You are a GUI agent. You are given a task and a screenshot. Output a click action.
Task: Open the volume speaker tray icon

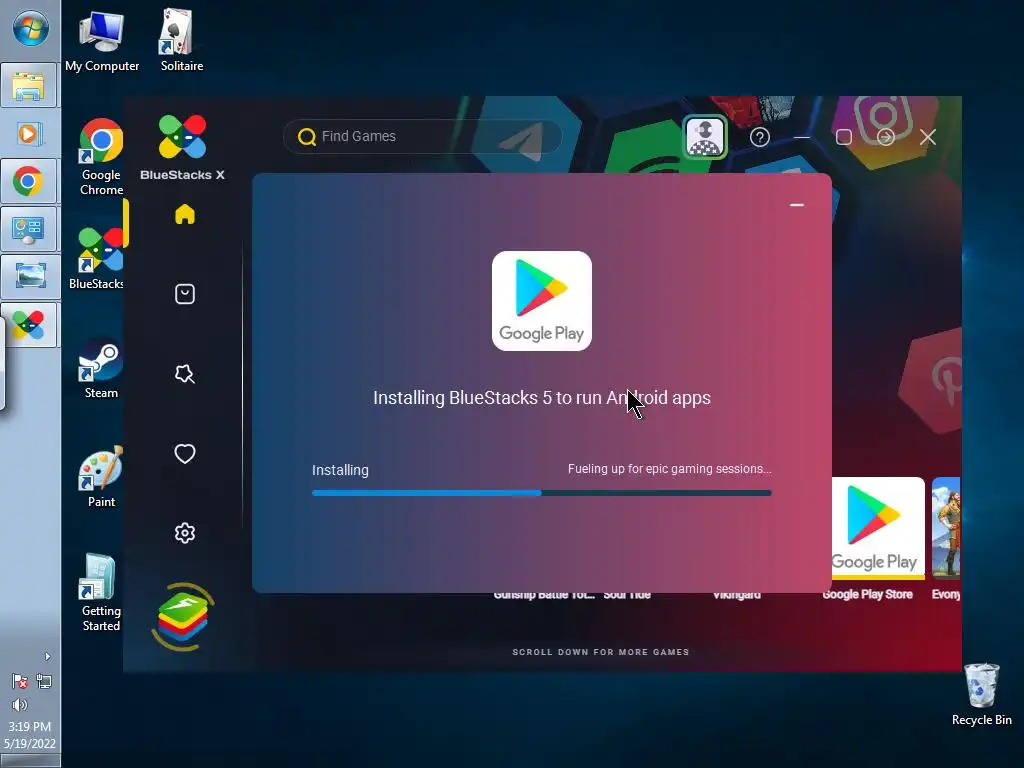tap(20, 705)
